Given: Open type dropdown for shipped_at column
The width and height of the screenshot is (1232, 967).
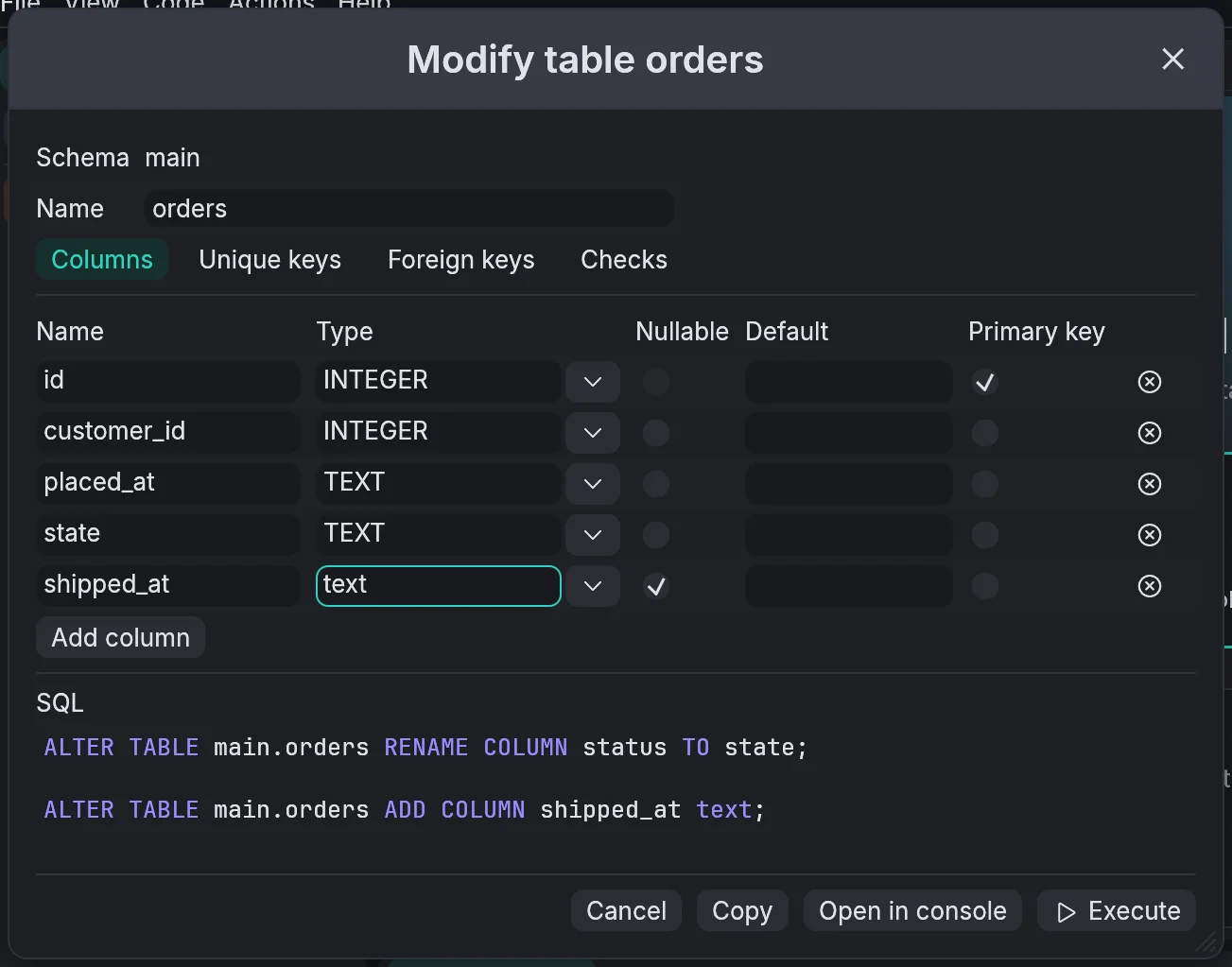Looking at the screenshot, I should coord(593,586).
